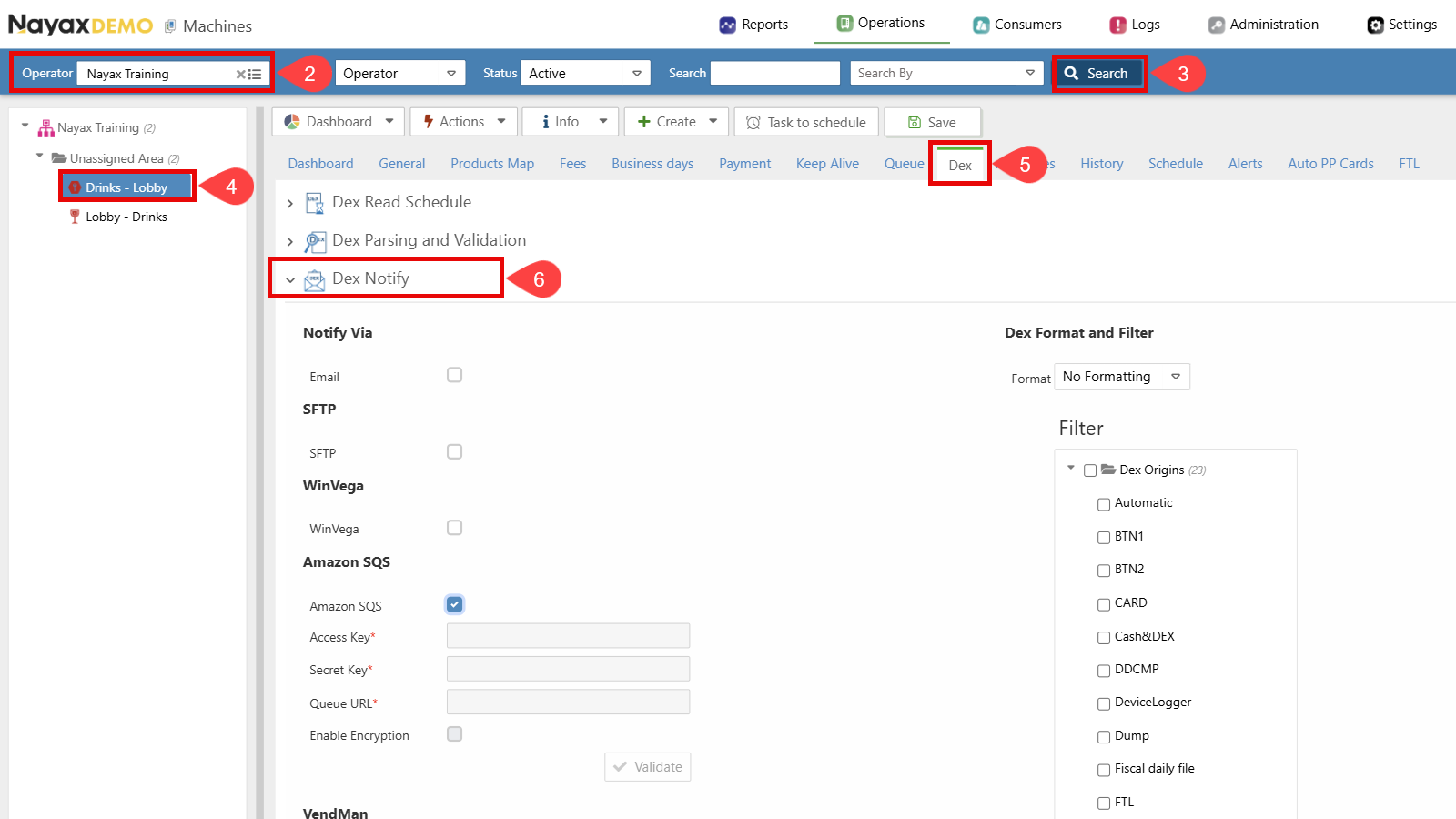Toggle the Enable Encryption checkbox
This screenshot has width=1456, height=819.
pyautogui.click(x=455, y=734)
